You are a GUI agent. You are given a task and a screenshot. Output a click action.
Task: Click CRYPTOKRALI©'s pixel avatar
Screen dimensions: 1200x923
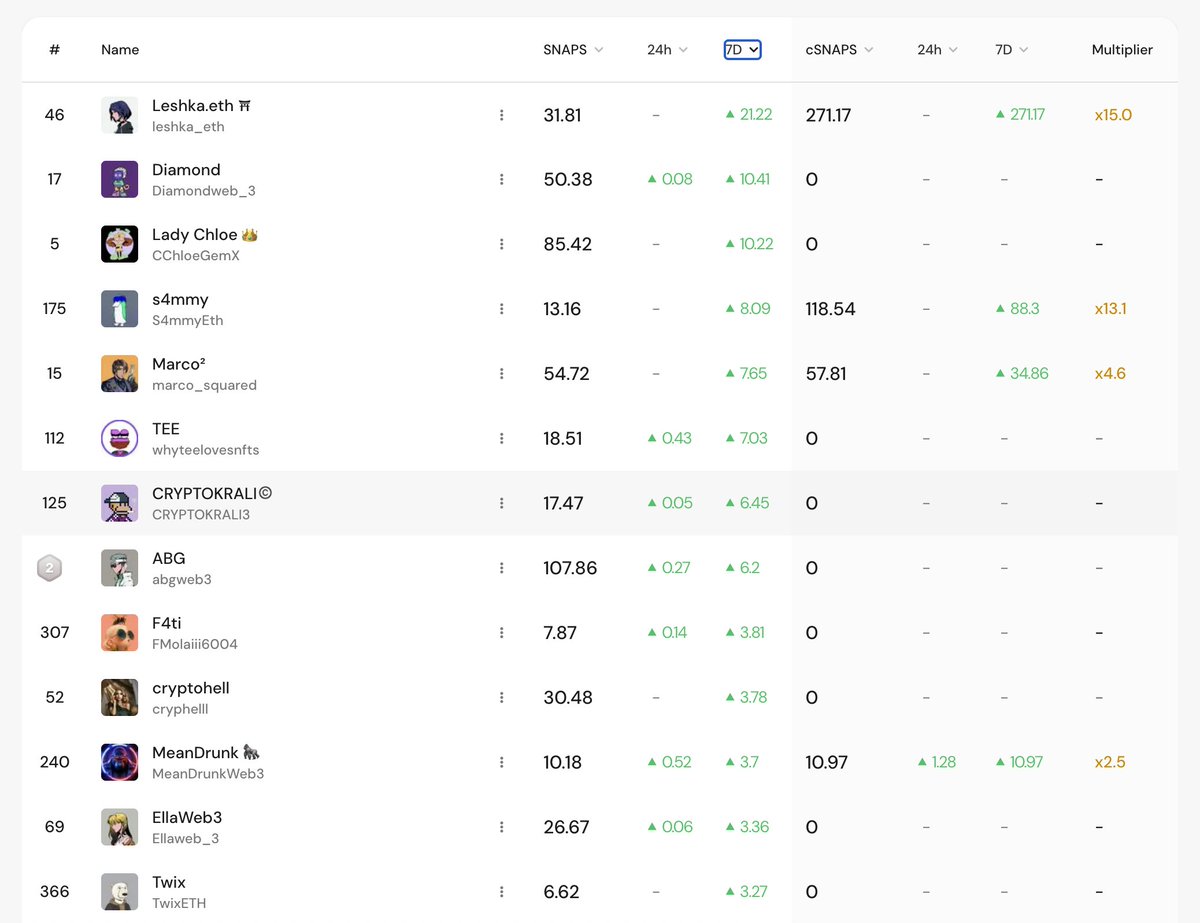(120, 503)
